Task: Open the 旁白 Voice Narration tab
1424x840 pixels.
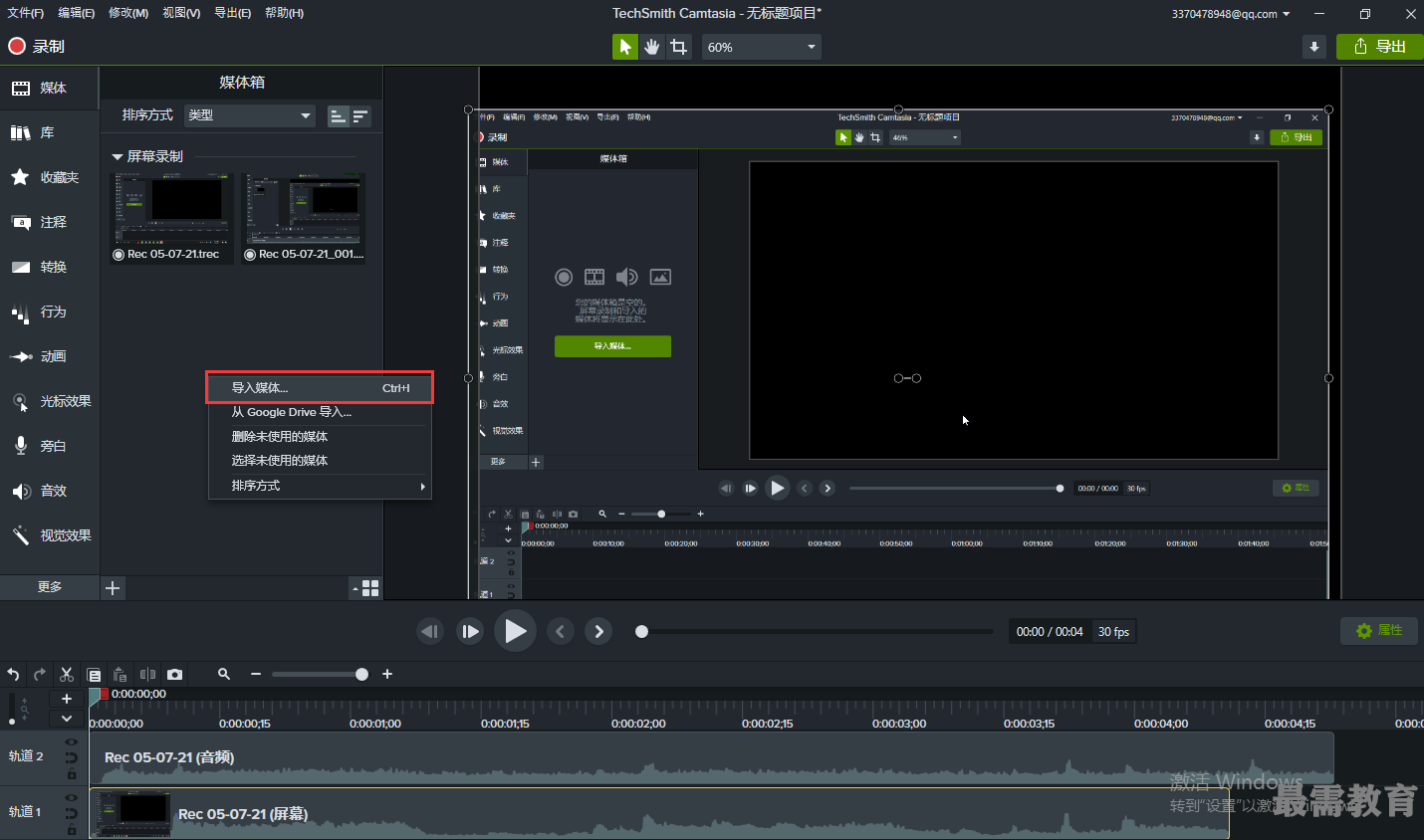Action: [50, 446]
